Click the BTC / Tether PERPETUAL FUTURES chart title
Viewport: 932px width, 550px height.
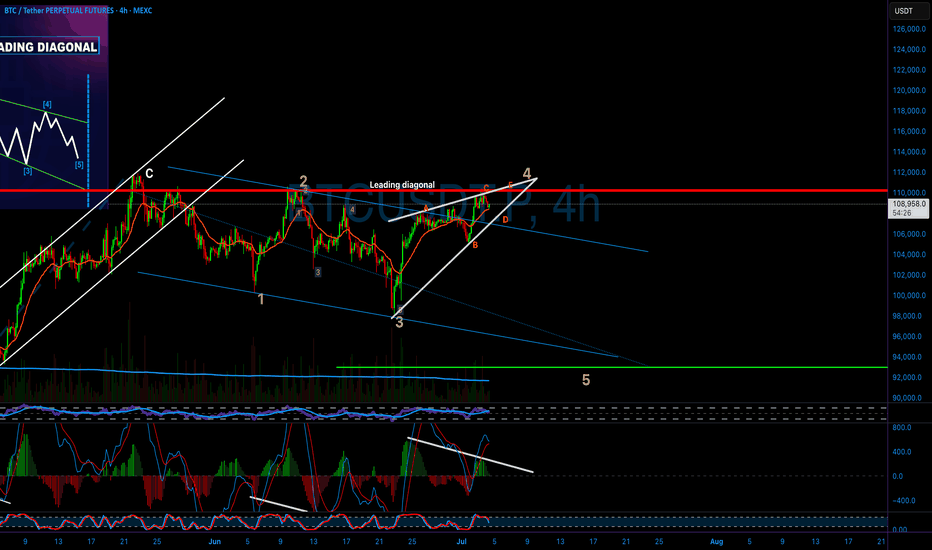78,10
